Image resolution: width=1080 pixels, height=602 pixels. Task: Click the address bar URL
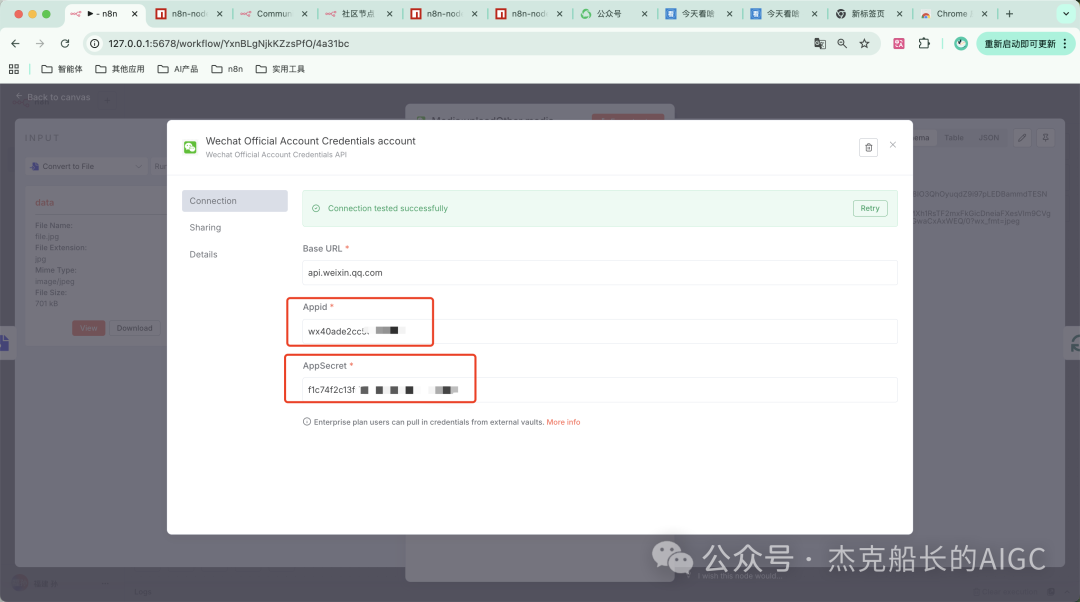pyautogui.click(x=229, y=43)
